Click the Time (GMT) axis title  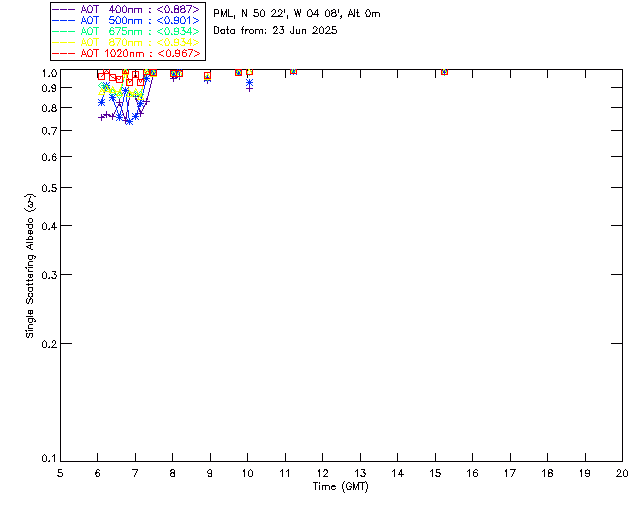340,487
